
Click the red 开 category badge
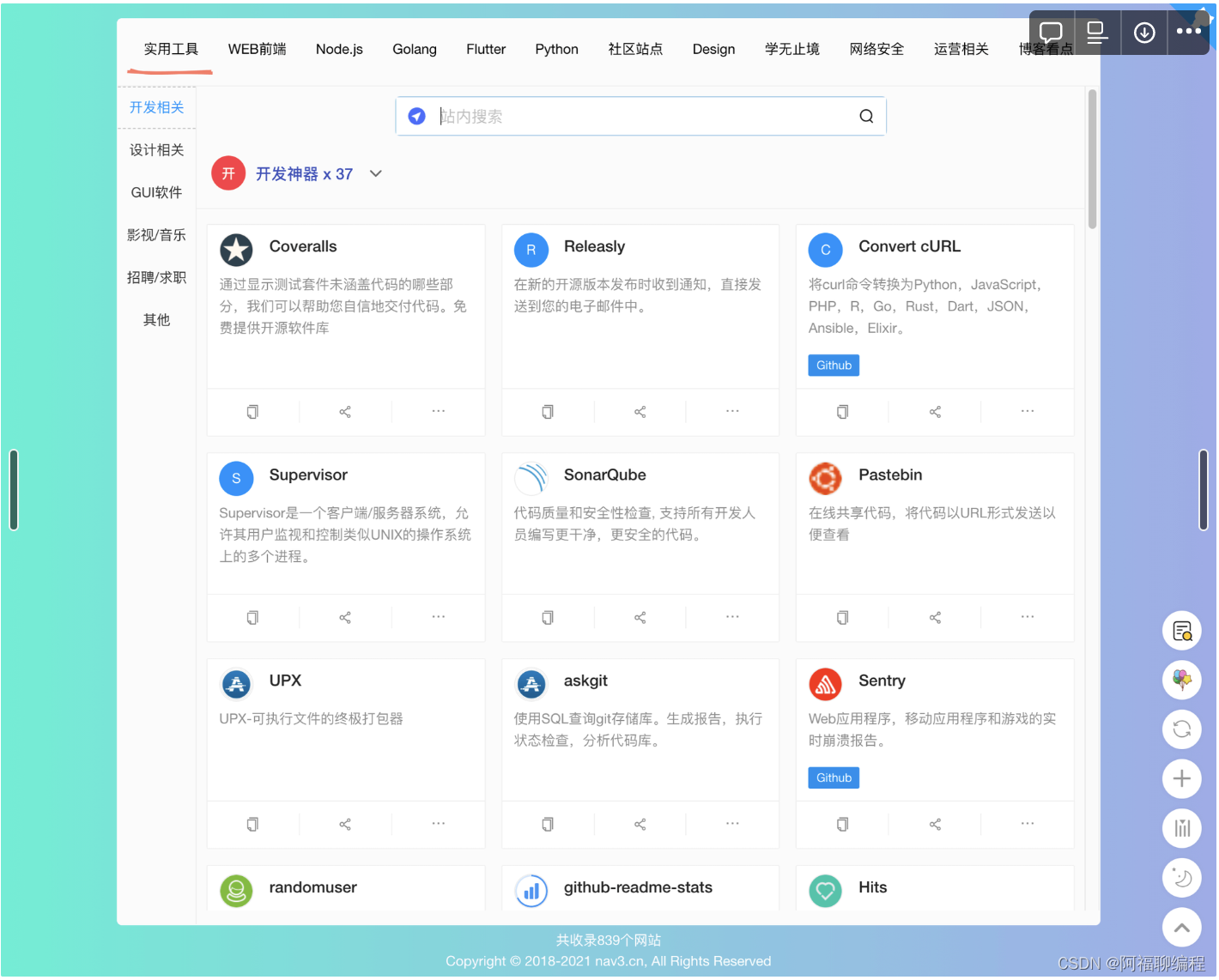pos(229,174)
